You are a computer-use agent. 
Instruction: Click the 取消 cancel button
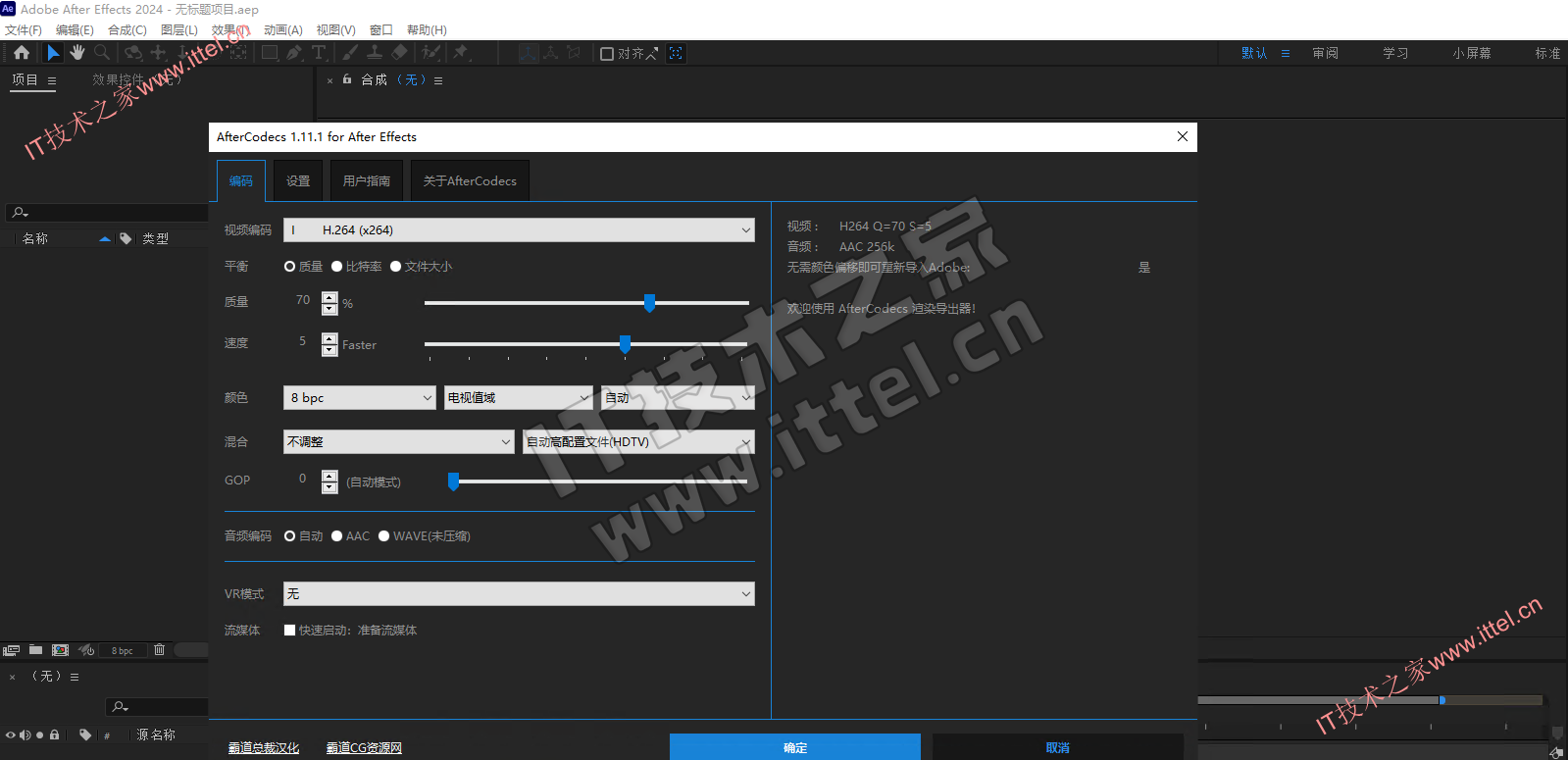coord(1058,747)
